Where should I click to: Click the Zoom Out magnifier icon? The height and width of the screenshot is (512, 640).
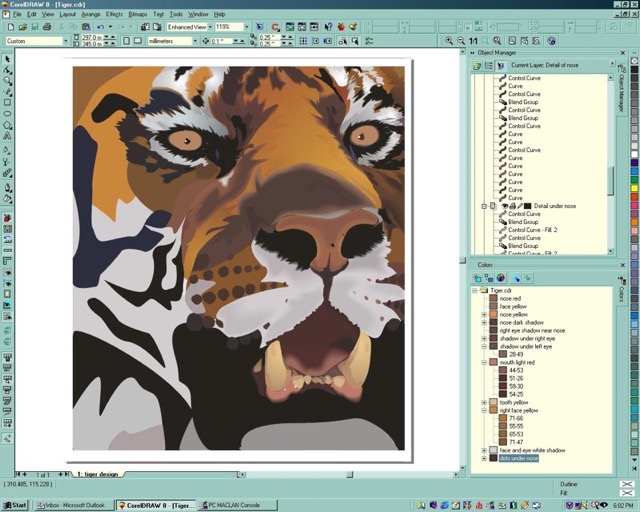coord(461,41)
